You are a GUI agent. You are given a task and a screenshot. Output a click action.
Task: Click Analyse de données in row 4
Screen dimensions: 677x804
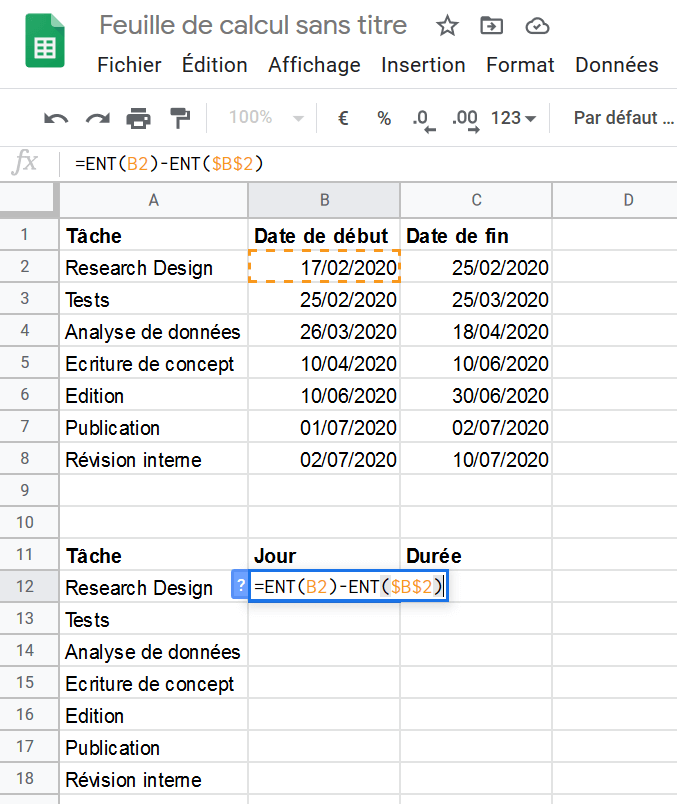153,331
